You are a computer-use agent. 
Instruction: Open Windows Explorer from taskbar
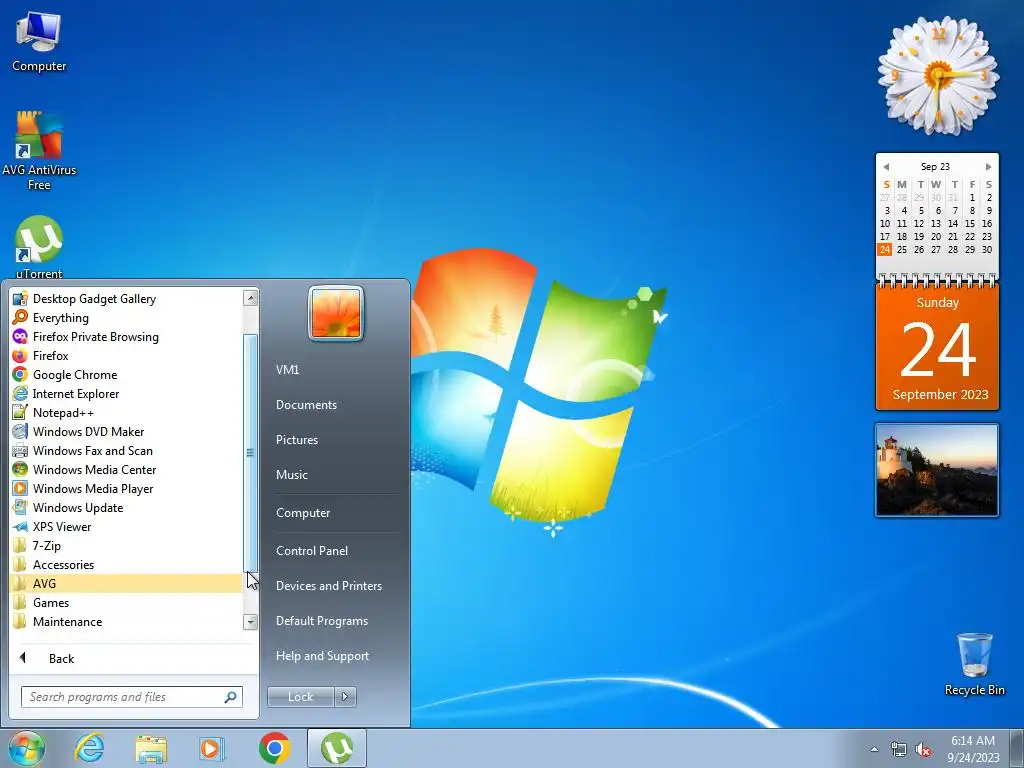tap(151, 748)
